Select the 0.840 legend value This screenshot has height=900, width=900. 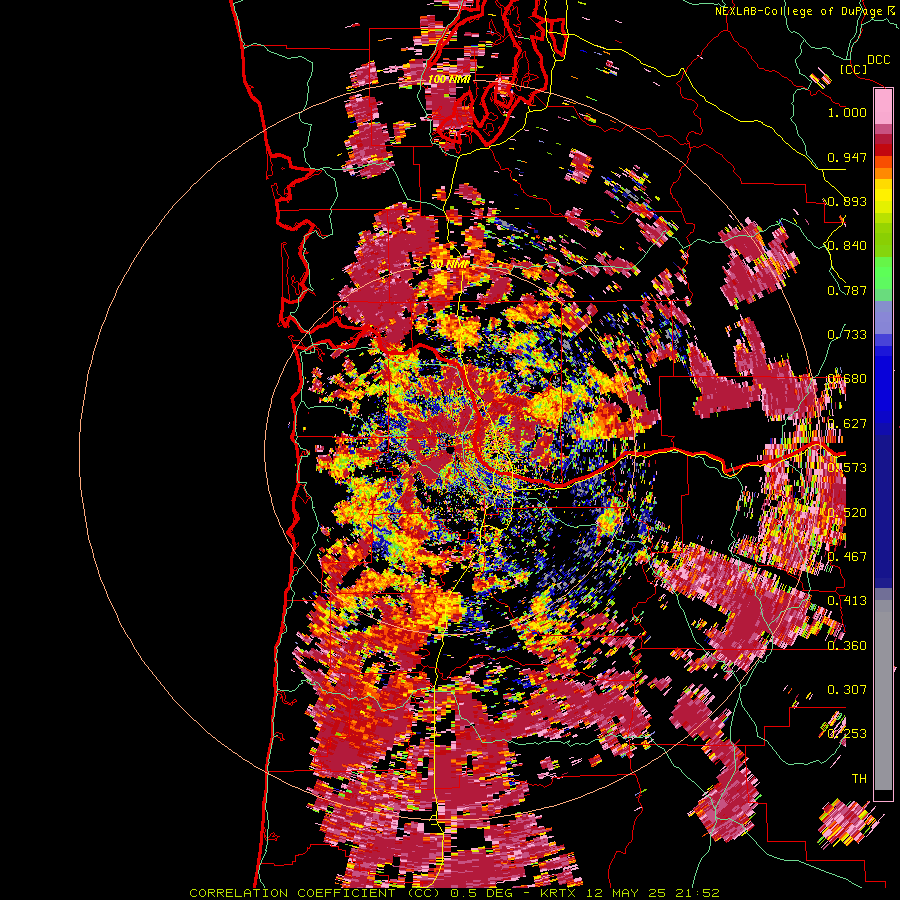(x=847, y=246)
